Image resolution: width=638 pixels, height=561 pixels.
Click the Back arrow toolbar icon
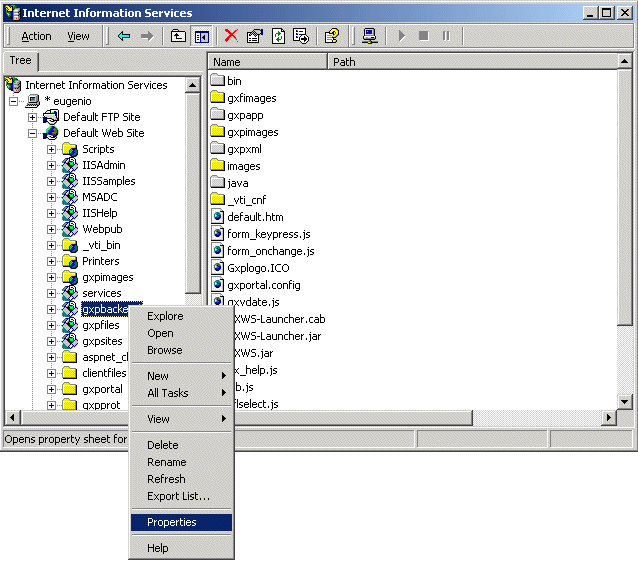click(124, 36)
